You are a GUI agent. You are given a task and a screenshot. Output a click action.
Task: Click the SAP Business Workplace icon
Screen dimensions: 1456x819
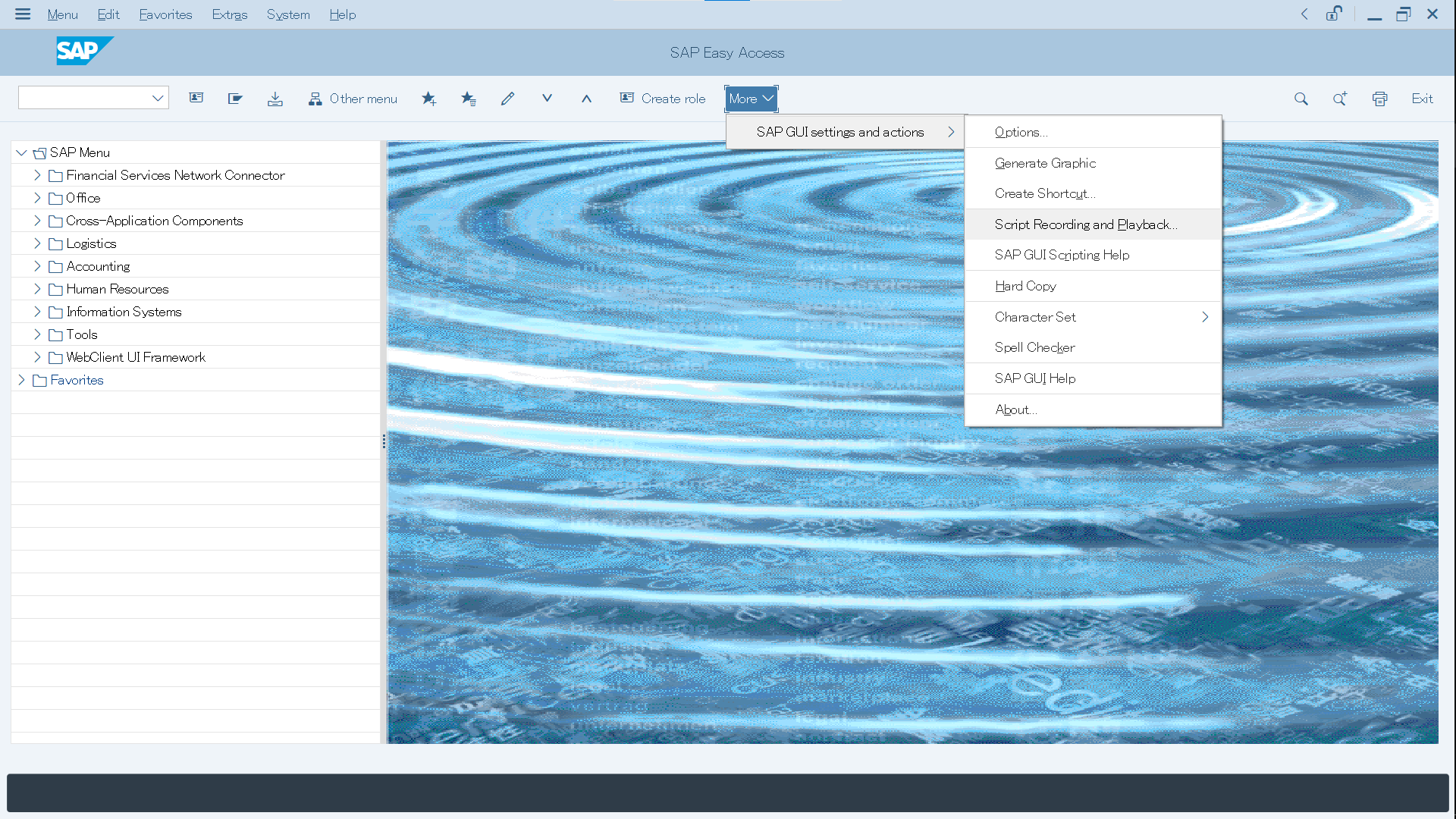235,99
